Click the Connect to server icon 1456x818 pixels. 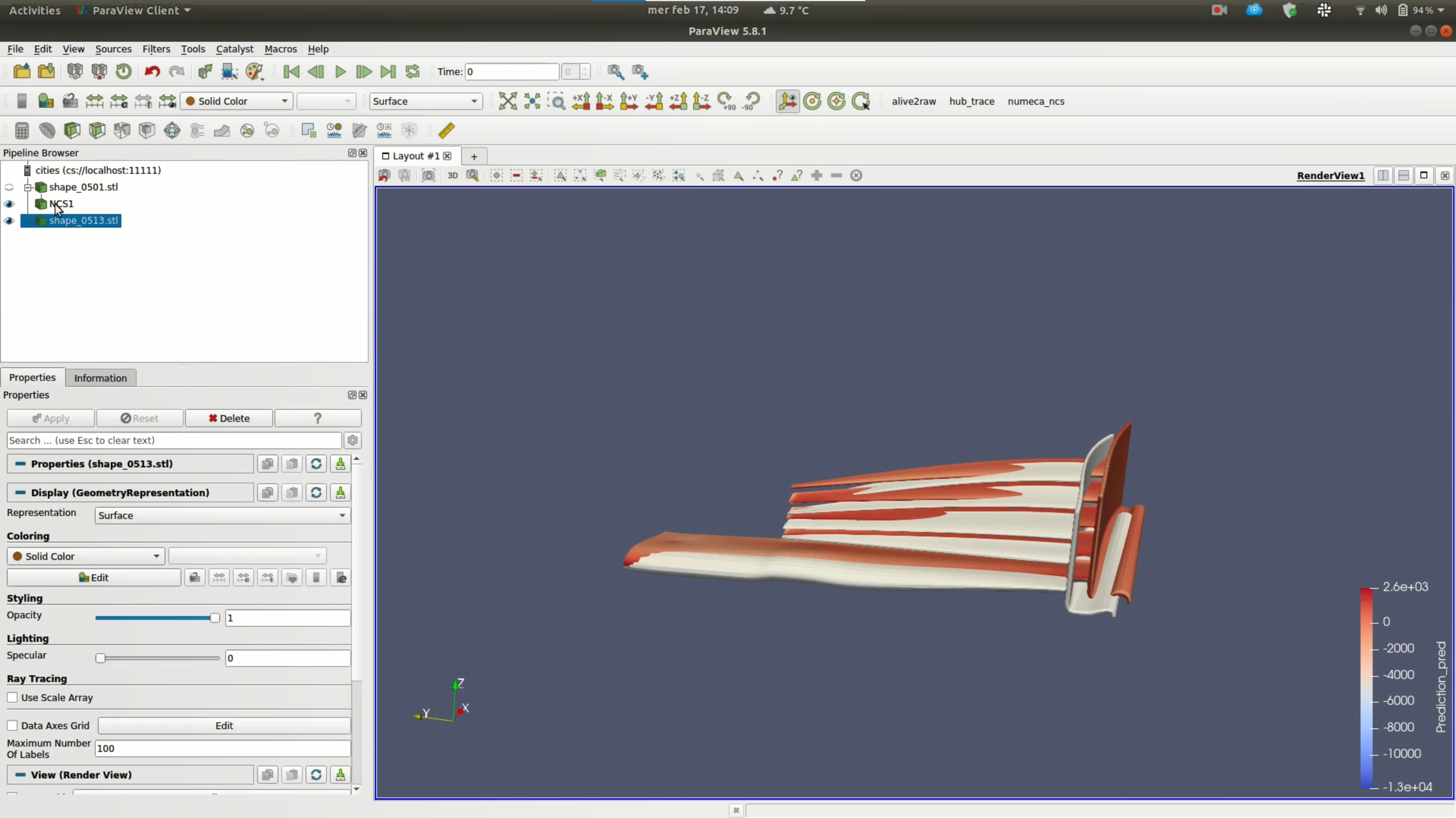click(75, 72)
